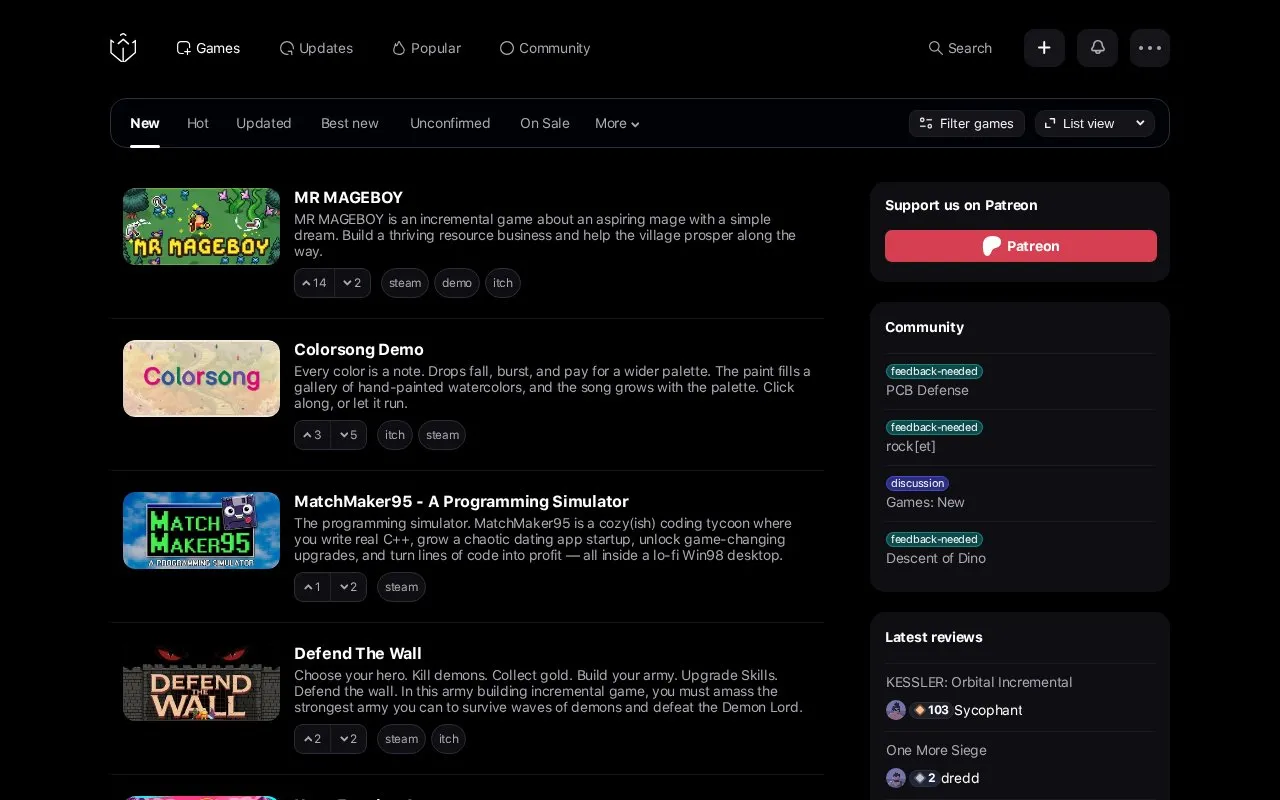Viewport: 1280px width, 800px height.
Task: Upvote Colorsong Demo
Action: pyautogui.click(x=312, y=435)
